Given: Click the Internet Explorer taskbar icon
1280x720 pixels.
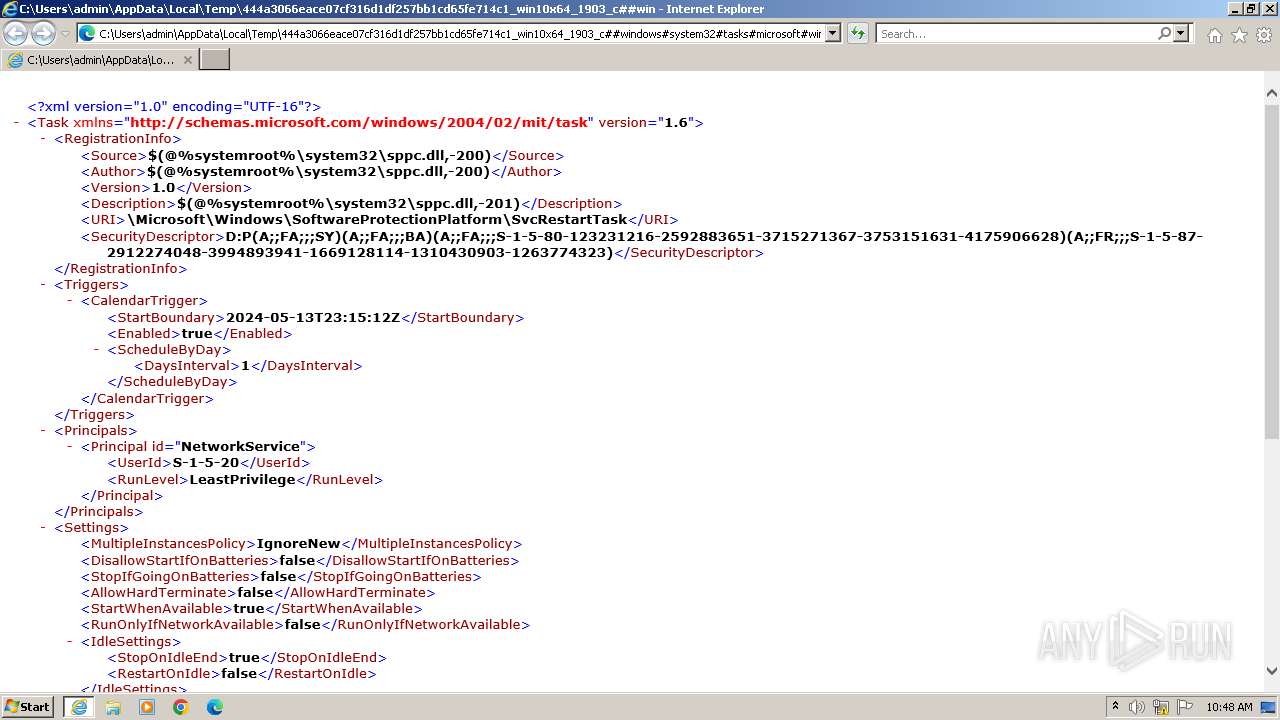Looking at the screenshot, I should 79,707.
